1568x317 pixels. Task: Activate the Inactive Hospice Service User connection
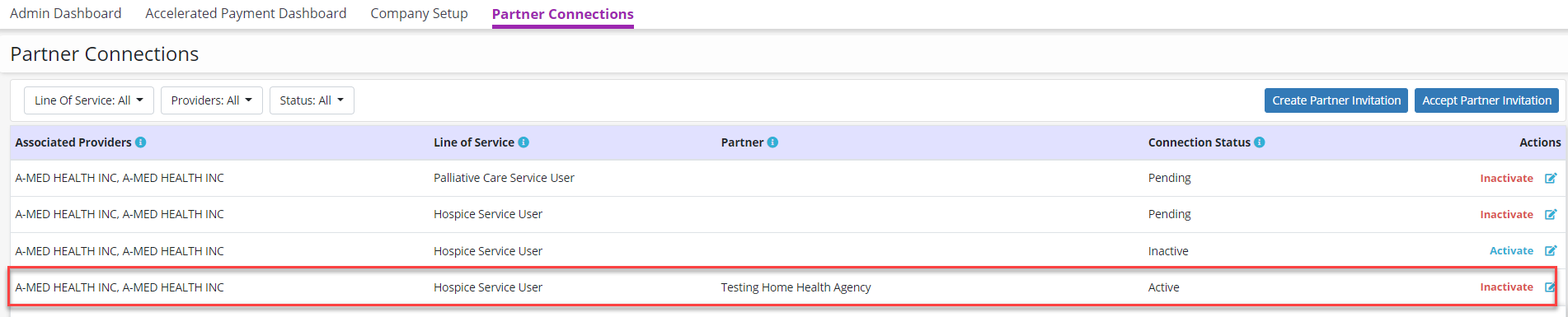pos(1511,250)
